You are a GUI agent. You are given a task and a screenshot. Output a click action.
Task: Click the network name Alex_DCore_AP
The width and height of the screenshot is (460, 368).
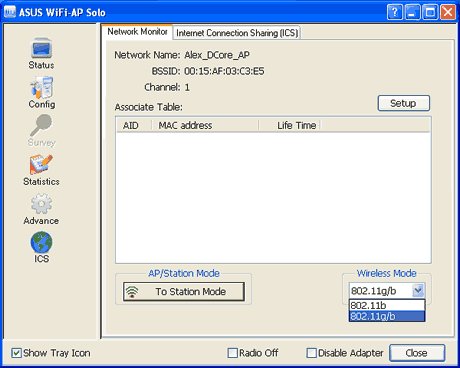coord(217,55)
